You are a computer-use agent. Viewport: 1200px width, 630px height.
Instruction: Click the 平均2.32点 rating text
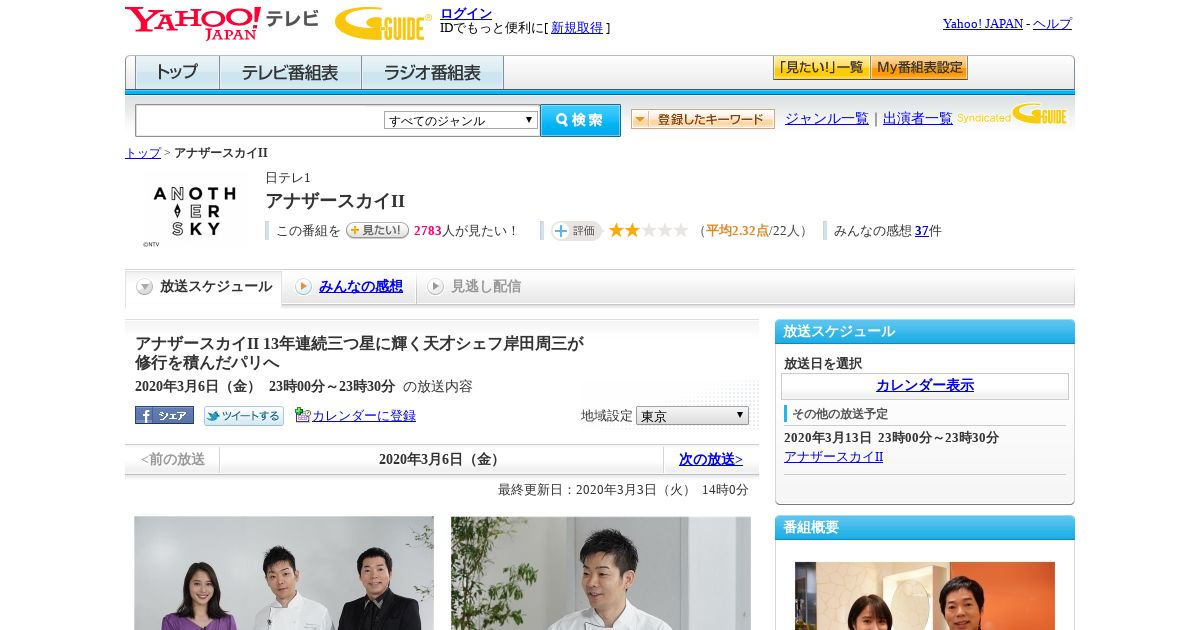737,231
